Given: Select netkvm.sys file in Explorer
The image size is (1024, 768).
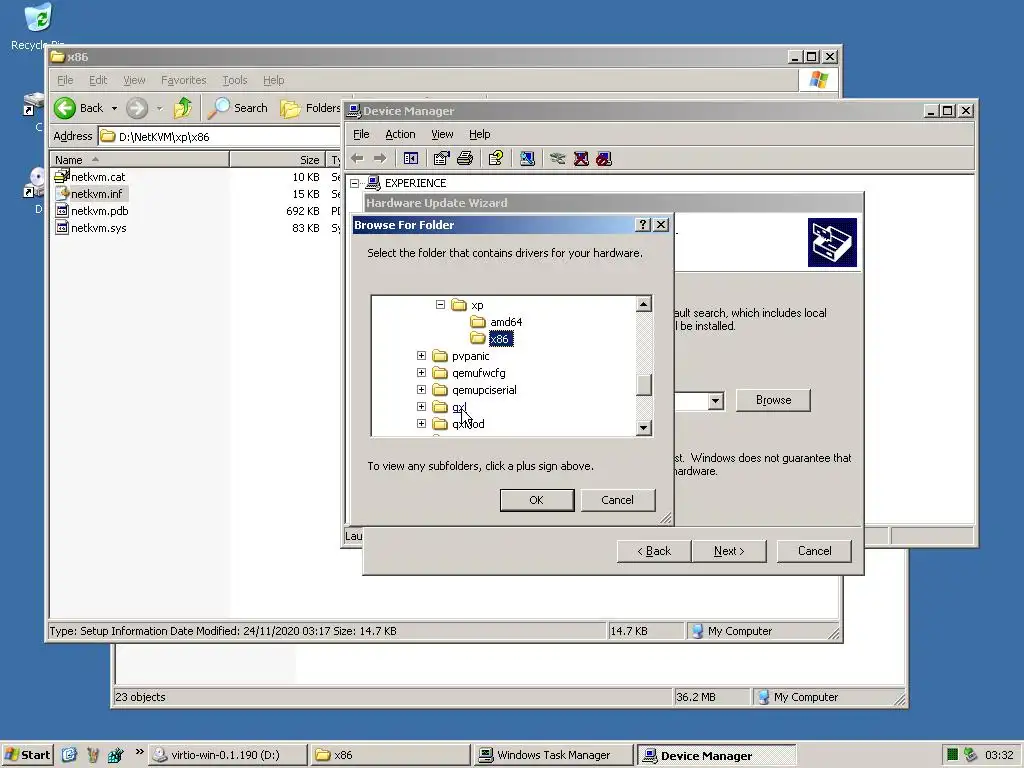Looking at the screenshot, I should coord(91,227).
